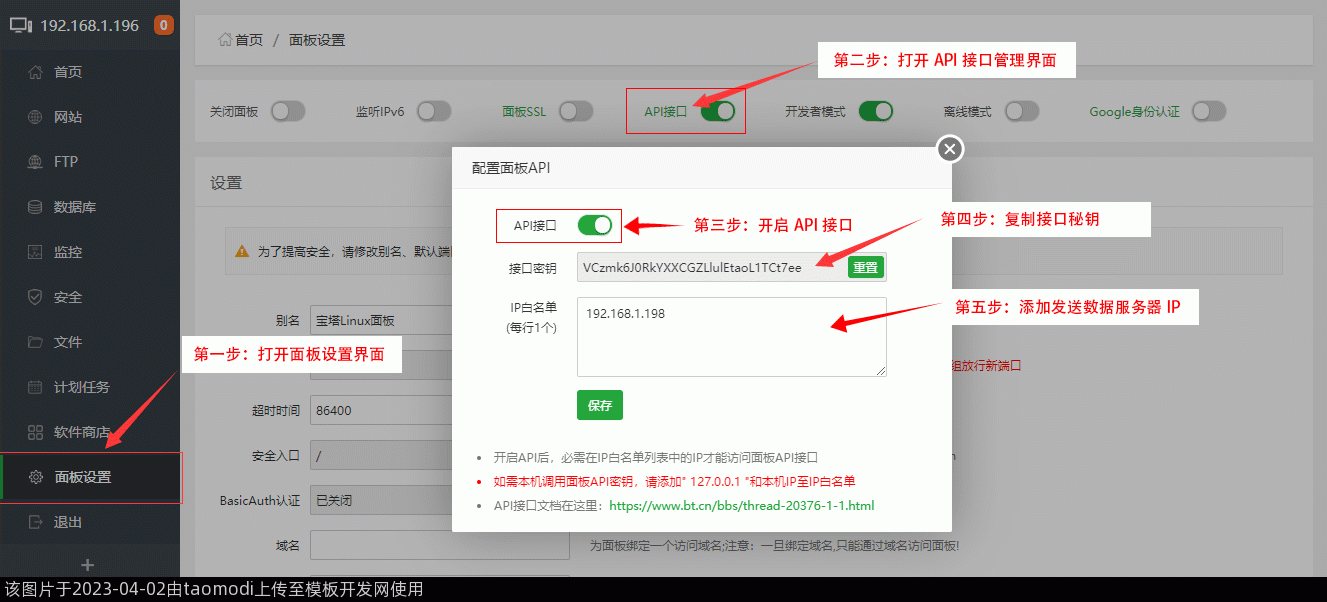Click the home icon in the sidebar
This screenshot has height=602, width=1327.
[36, 72]
